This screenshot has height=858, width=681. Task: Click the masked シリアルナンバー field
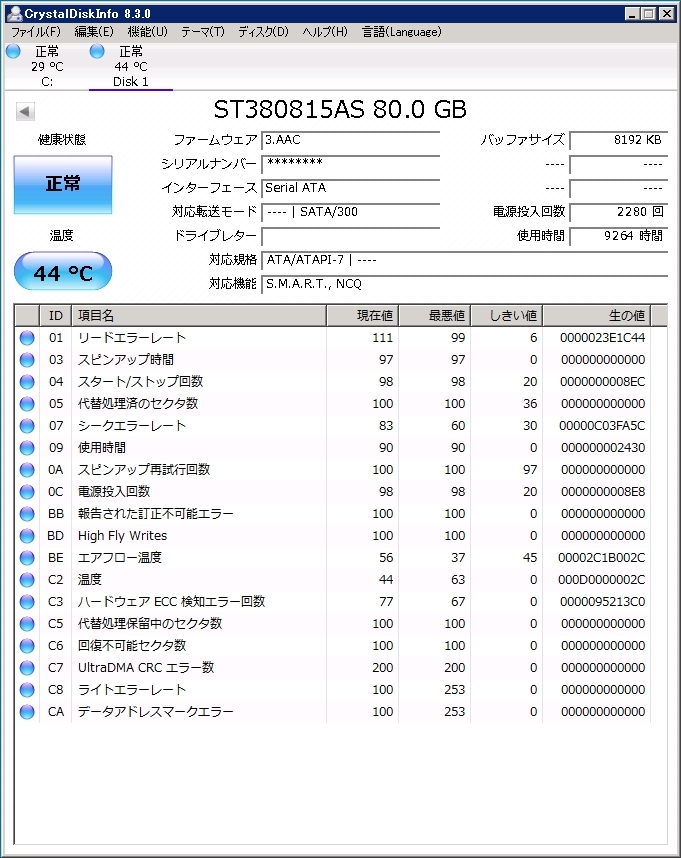pos(351,164)
